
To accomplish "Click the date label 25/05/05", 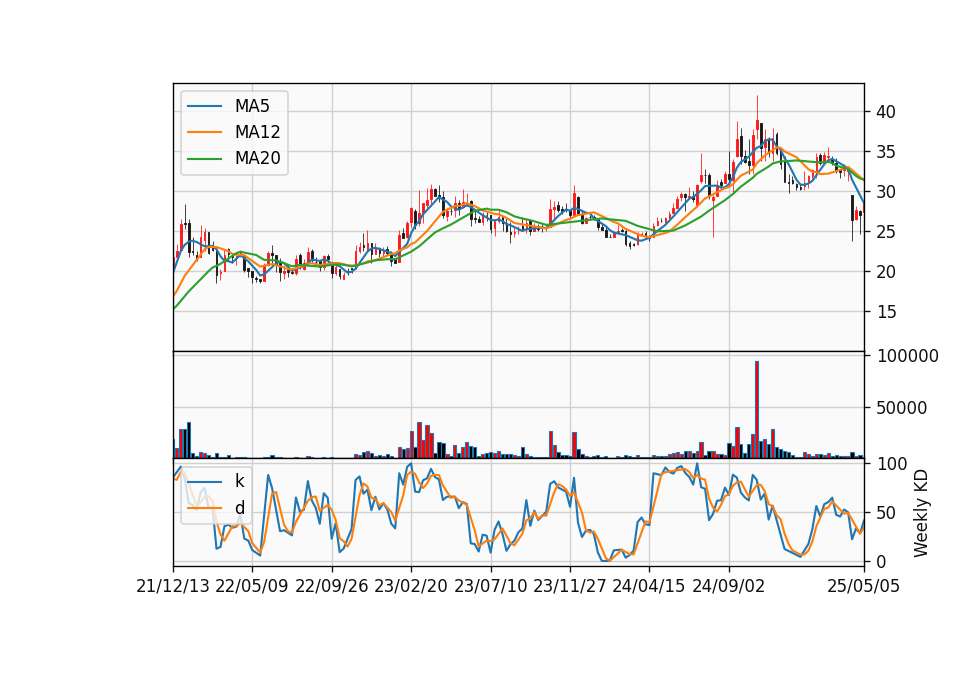I will (x=864, y=586).
